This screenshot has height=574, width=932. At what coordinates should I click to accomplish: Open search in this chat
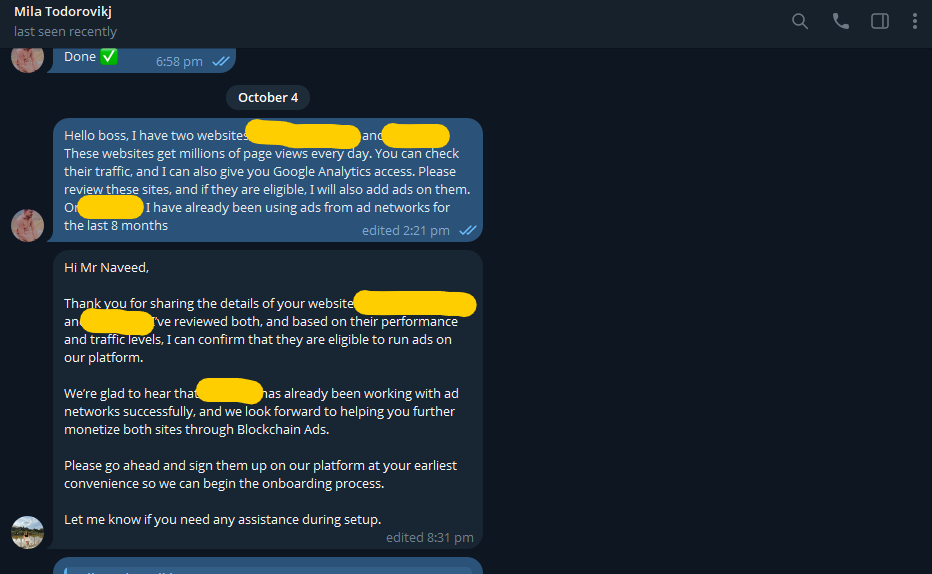[800, 21]
